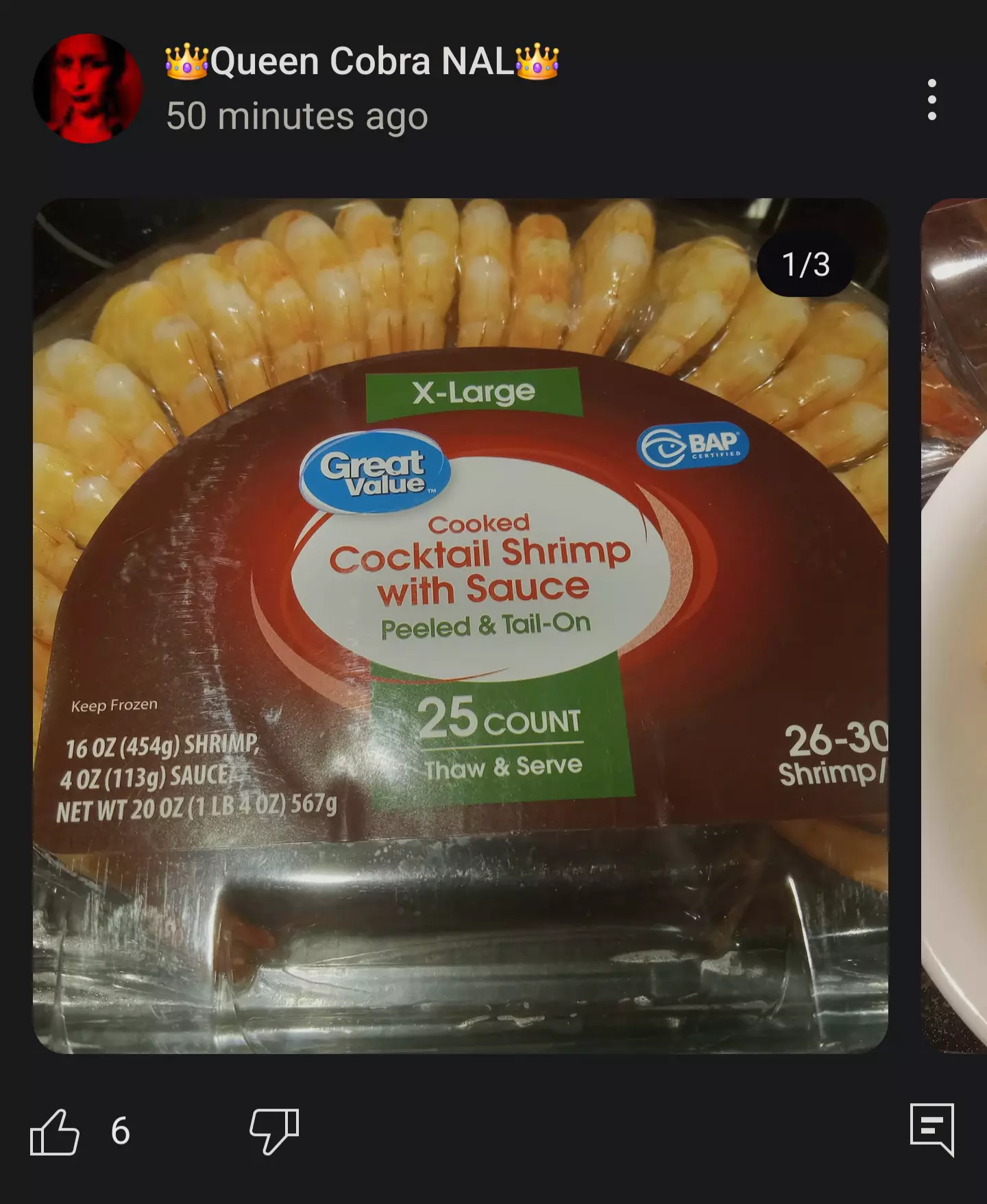Open the Queen Cobra NAL channel name
Image resolution: width=987 pixels, height=1204 pixels.
(363, 62)
